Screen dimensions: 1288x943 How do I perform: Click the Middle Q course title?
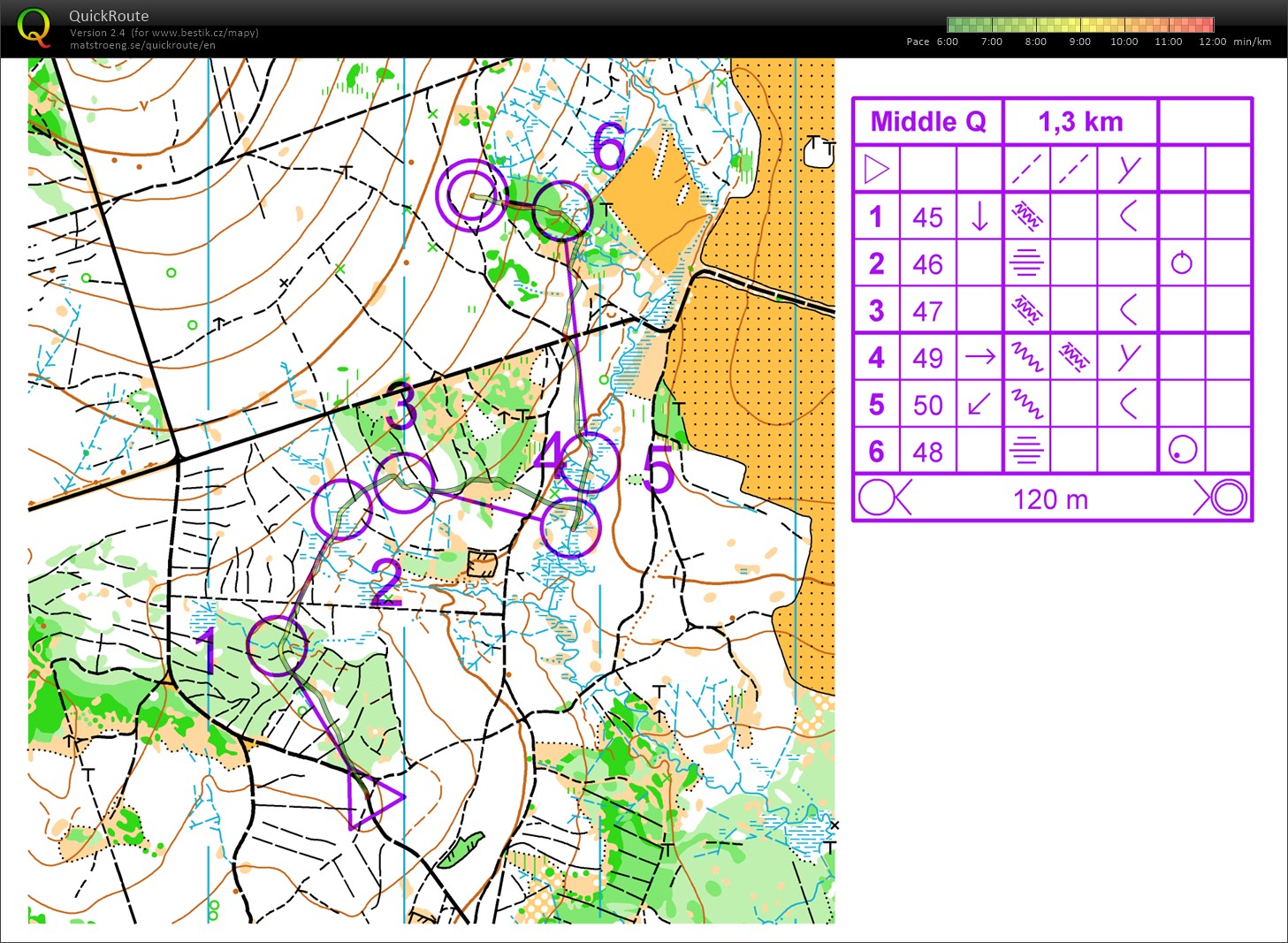(927, 122)
